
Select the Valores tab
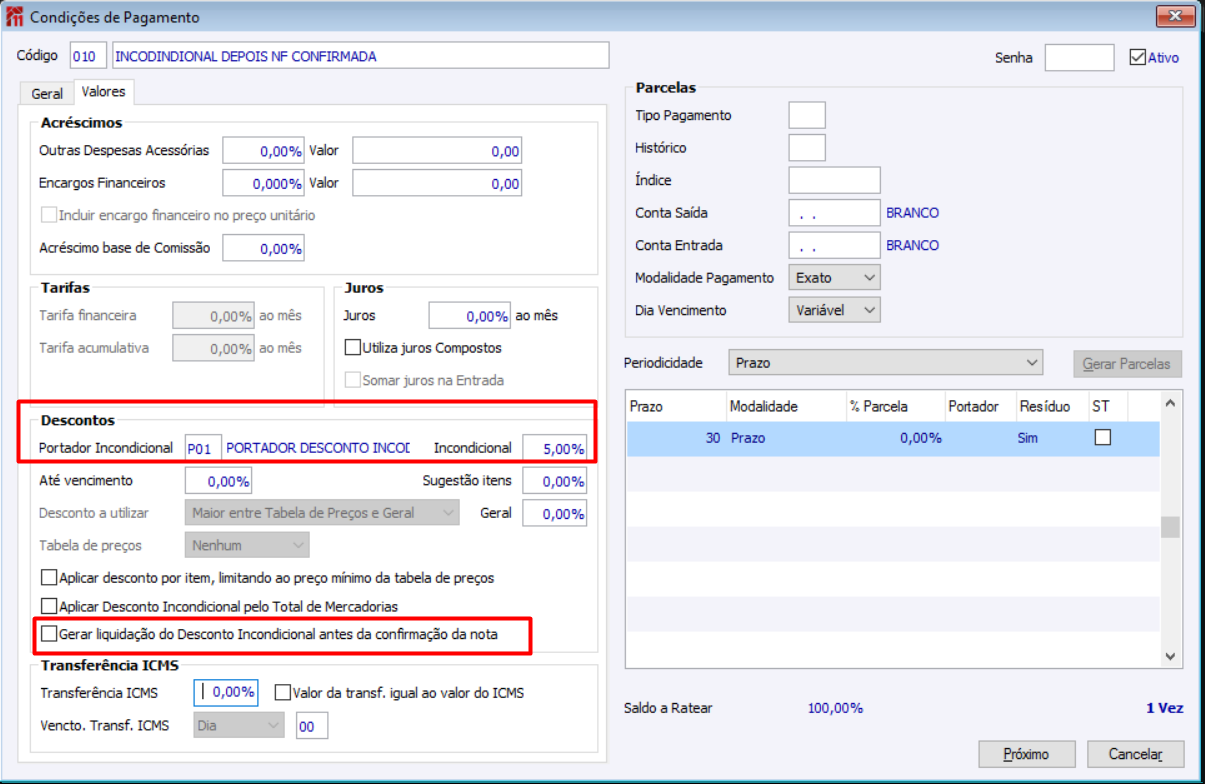(x=104, y=91)
